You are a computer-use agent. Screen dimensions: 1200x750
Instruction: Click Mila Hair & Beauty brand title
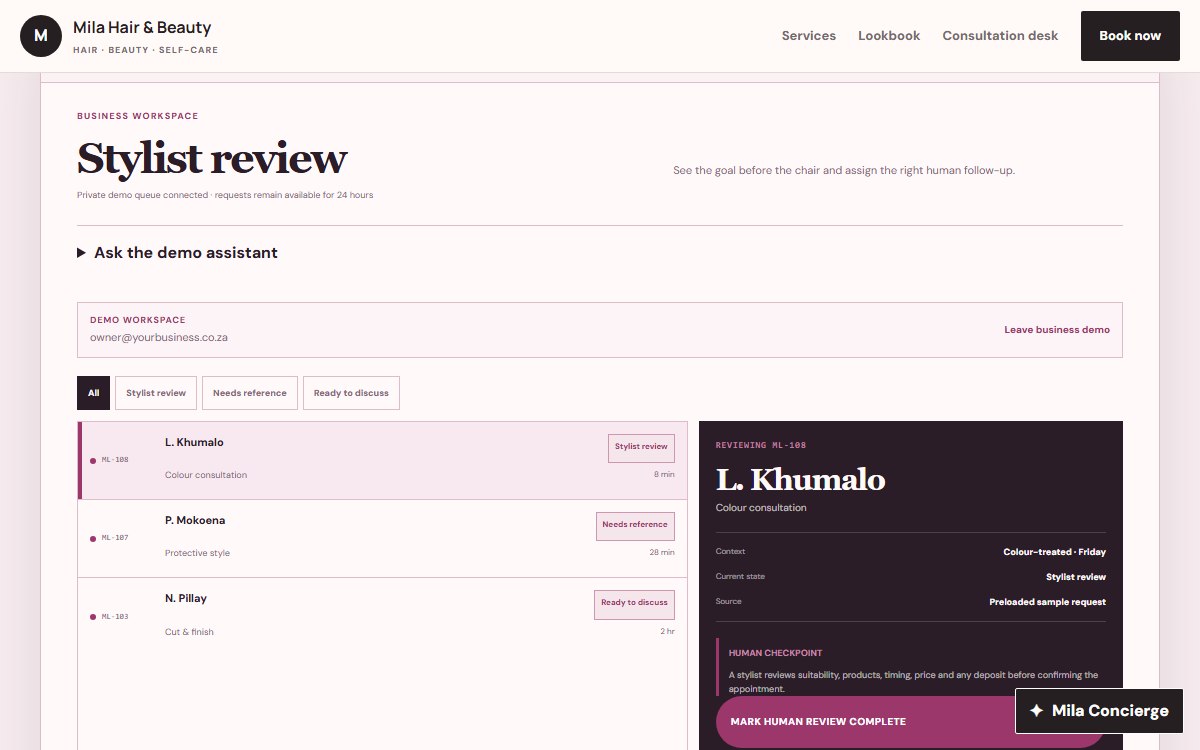click(x=142, y=28)
